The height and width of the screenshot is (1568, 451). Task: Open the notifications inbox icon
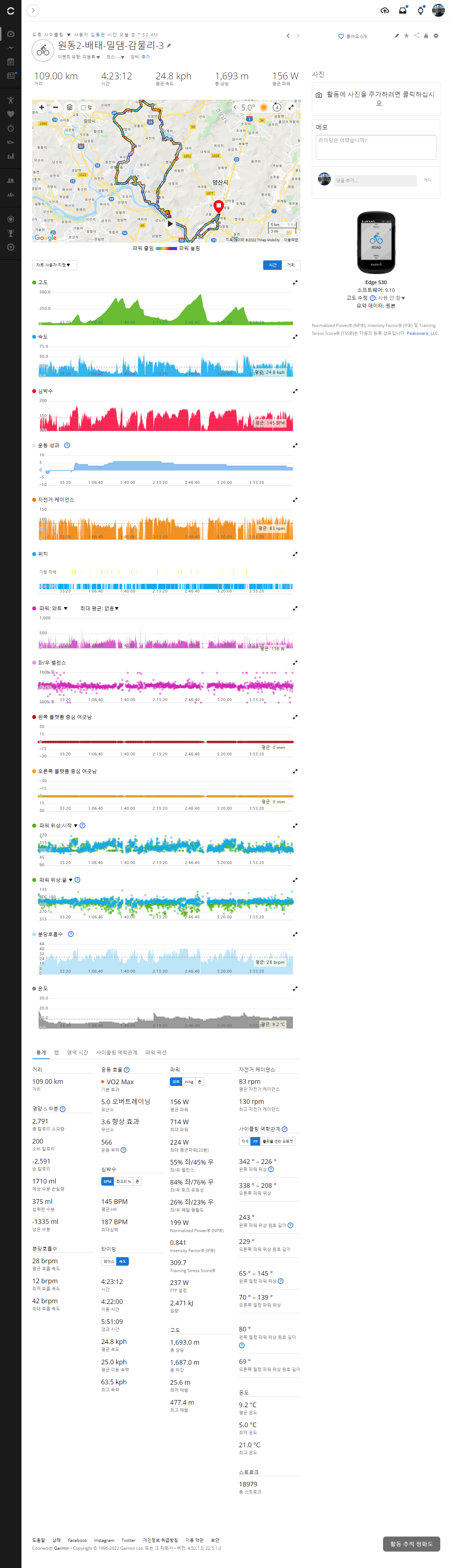[x=403, y=10]
